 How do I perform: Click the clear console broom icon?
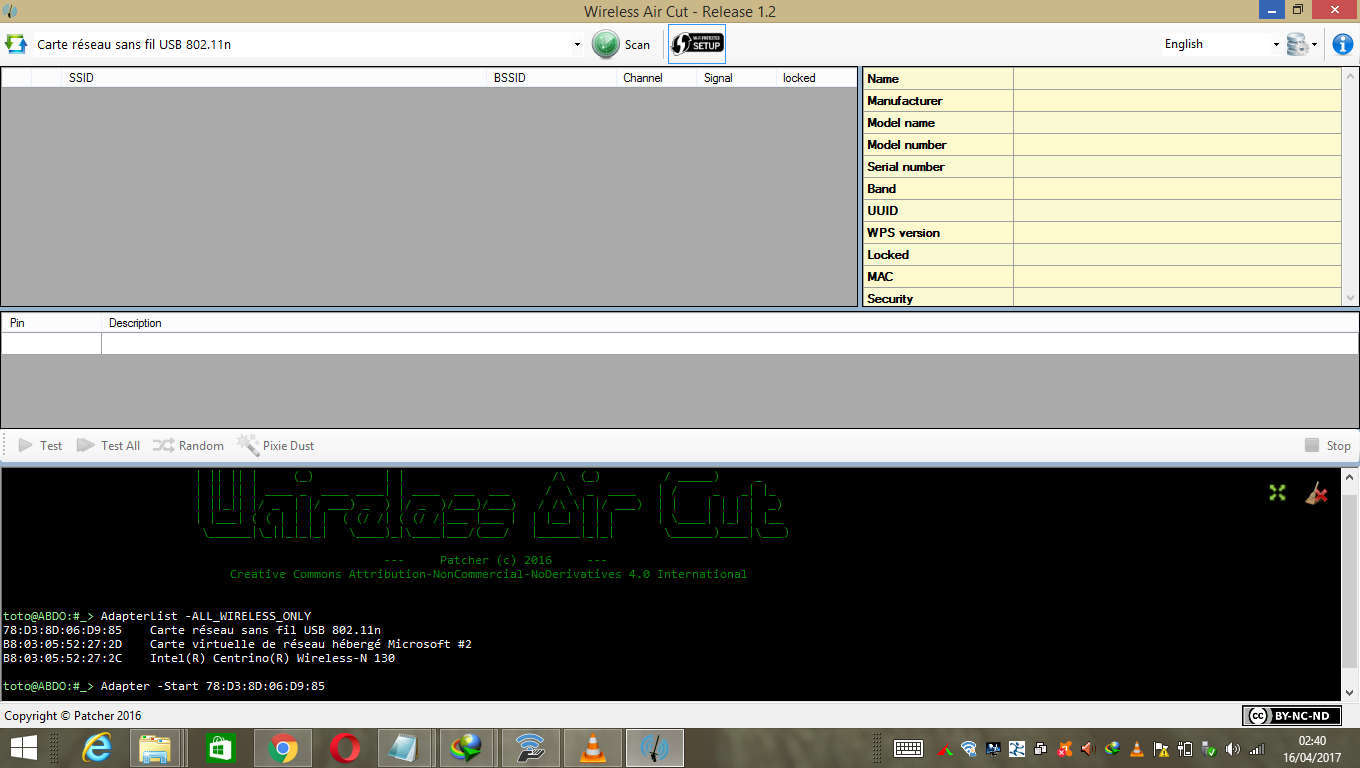(x=1317, y=492)
